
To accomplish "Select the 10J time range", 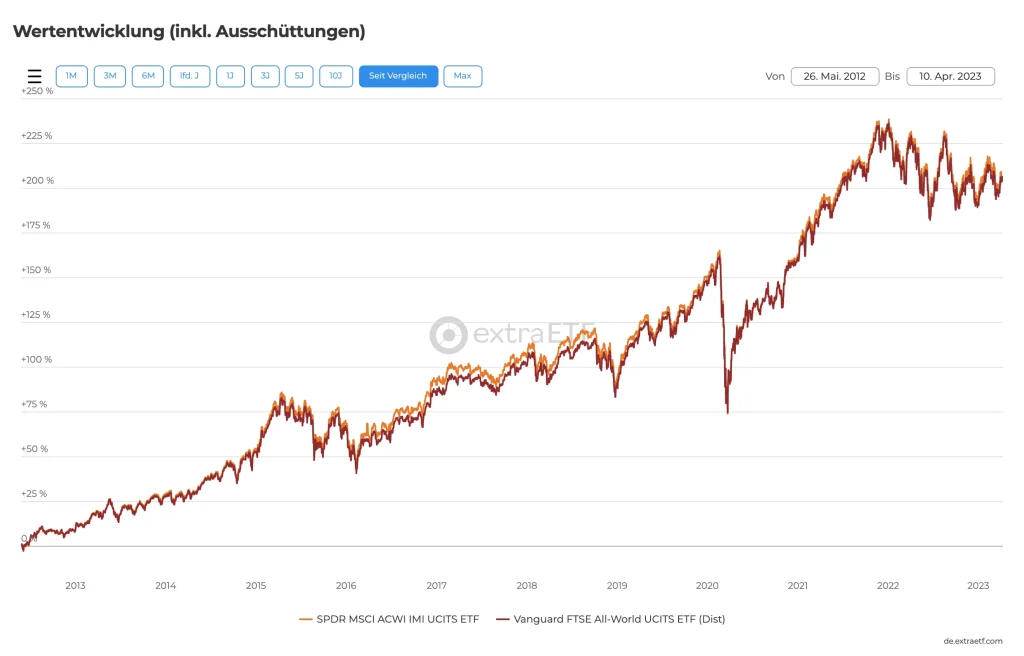I will (336, 76).
